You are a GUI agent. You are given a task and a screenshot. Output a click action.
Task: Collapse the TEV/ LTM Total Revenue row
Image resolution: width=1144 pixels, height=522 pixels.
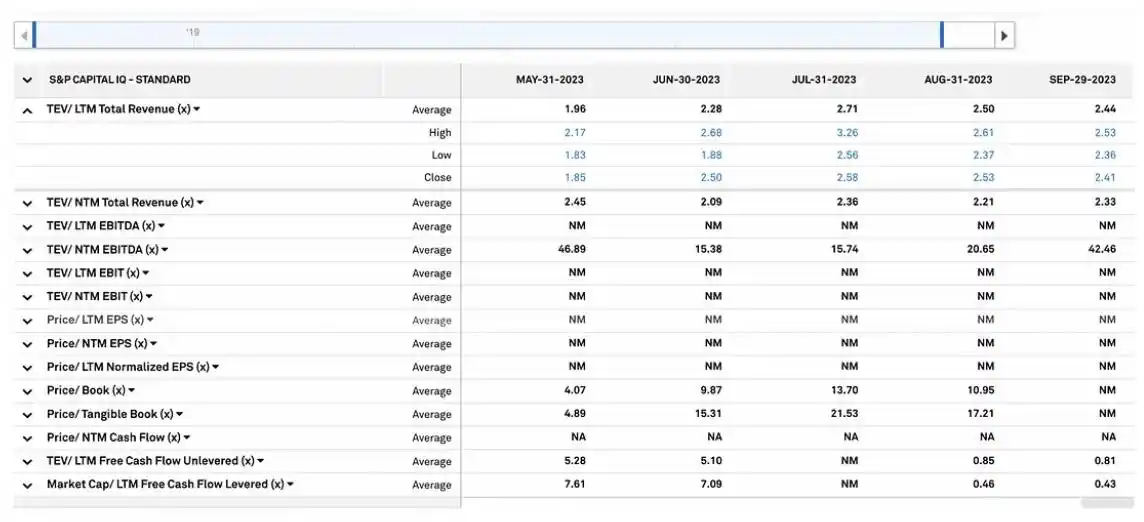click(x=27, y=110)
